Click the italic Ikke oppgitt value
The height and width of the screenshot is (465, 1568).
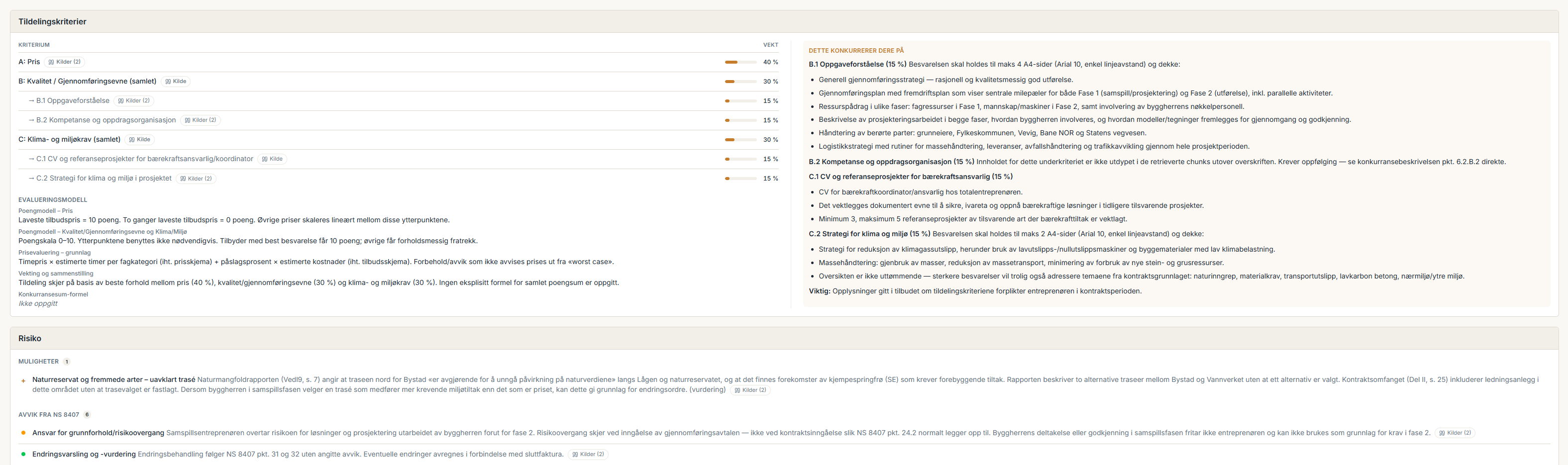point(38,304)
